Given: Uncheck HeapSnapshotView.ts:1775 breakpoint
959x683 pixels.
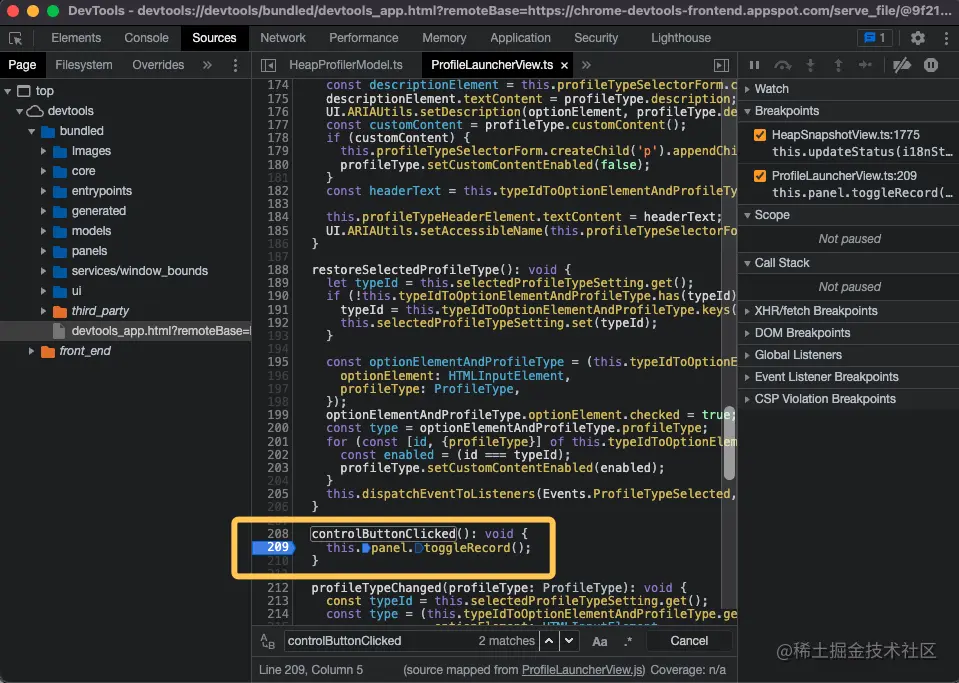Looking at the screenshot, I should (760, 135).
